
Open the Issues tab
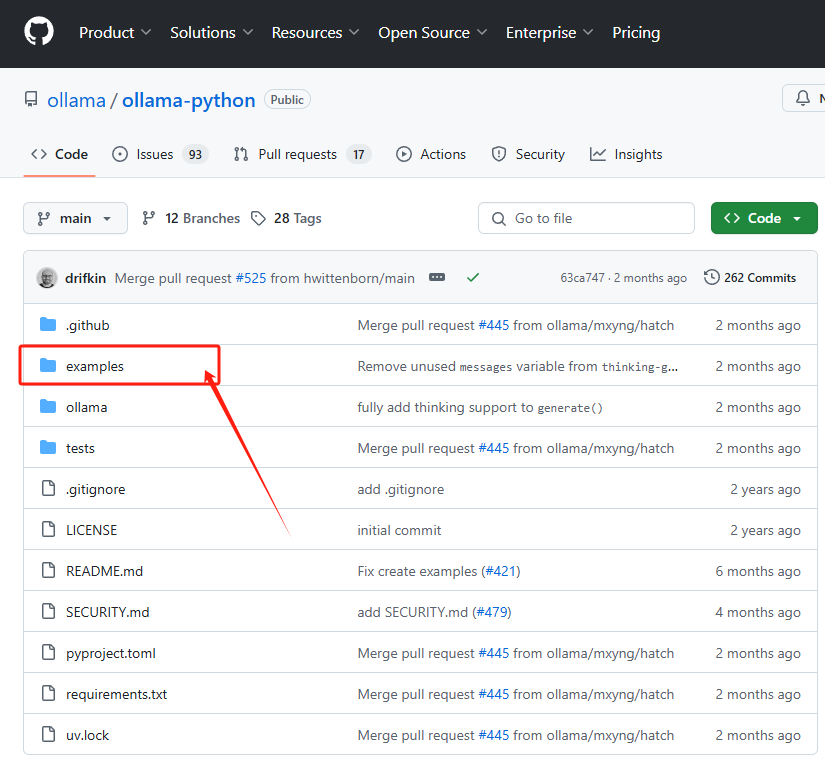[160, 154]
